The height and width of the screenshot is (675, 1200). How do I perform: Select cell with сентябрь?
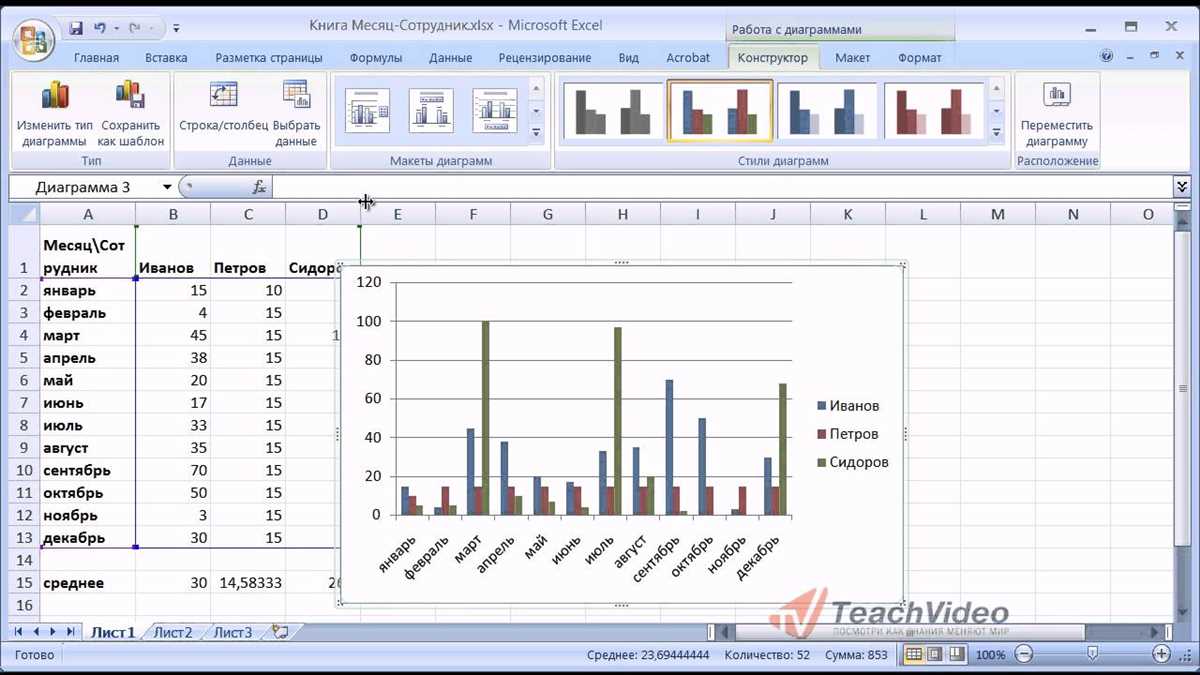pos(88,470)
